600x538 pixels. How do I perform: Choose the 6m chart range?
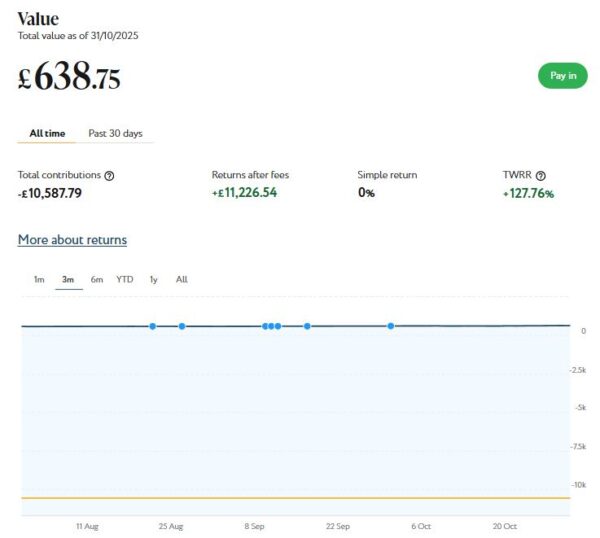coord(96,280)
